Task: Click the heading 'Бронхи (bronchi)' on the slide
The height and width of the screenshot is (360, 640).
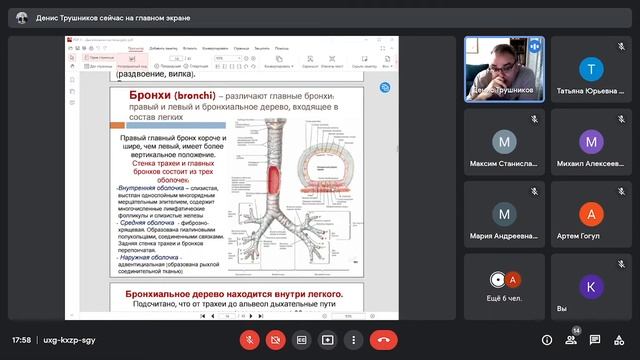Action: click(x=172, y=96)
